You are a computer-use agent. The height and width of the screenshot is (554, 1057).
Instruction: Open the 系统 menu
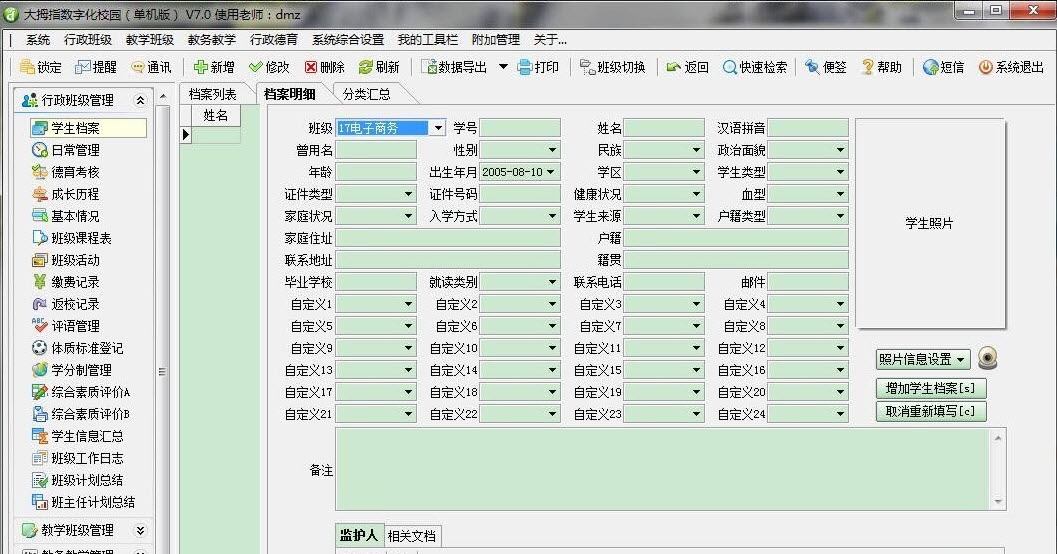[x=38, y=40]
